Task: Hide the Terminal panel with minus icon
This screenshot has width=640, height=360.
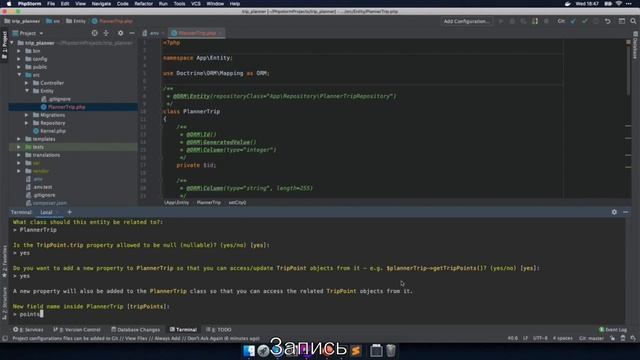Action: (x=625, y=212)
